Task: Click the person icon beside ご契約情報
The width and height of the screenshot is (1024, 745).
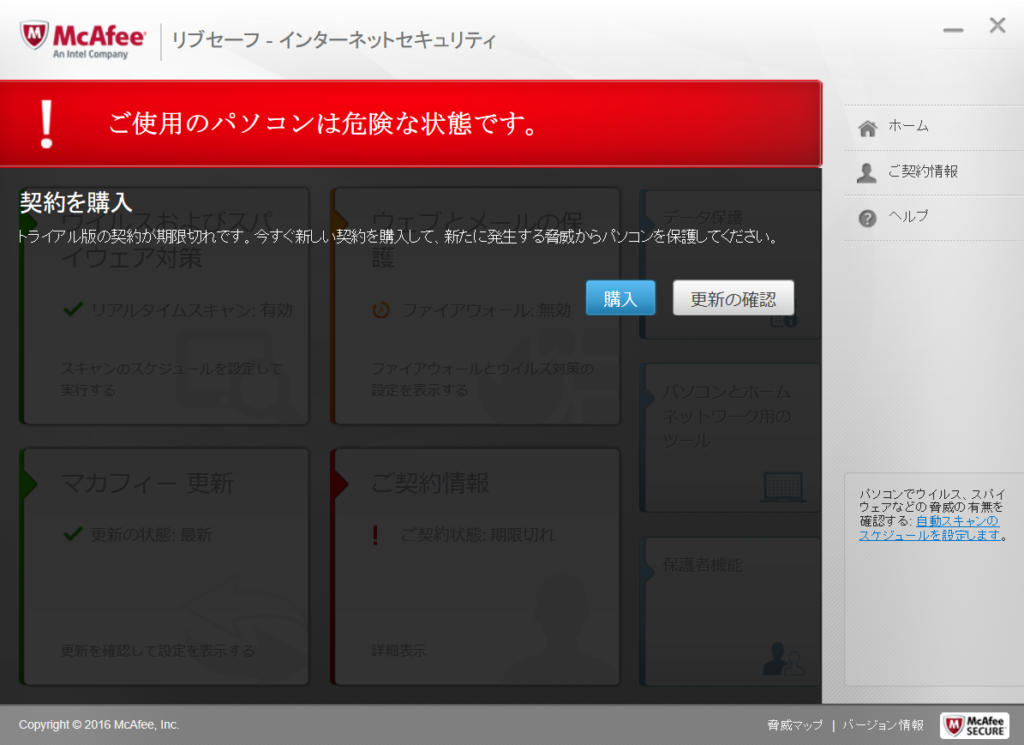Action: coord(867,173)
